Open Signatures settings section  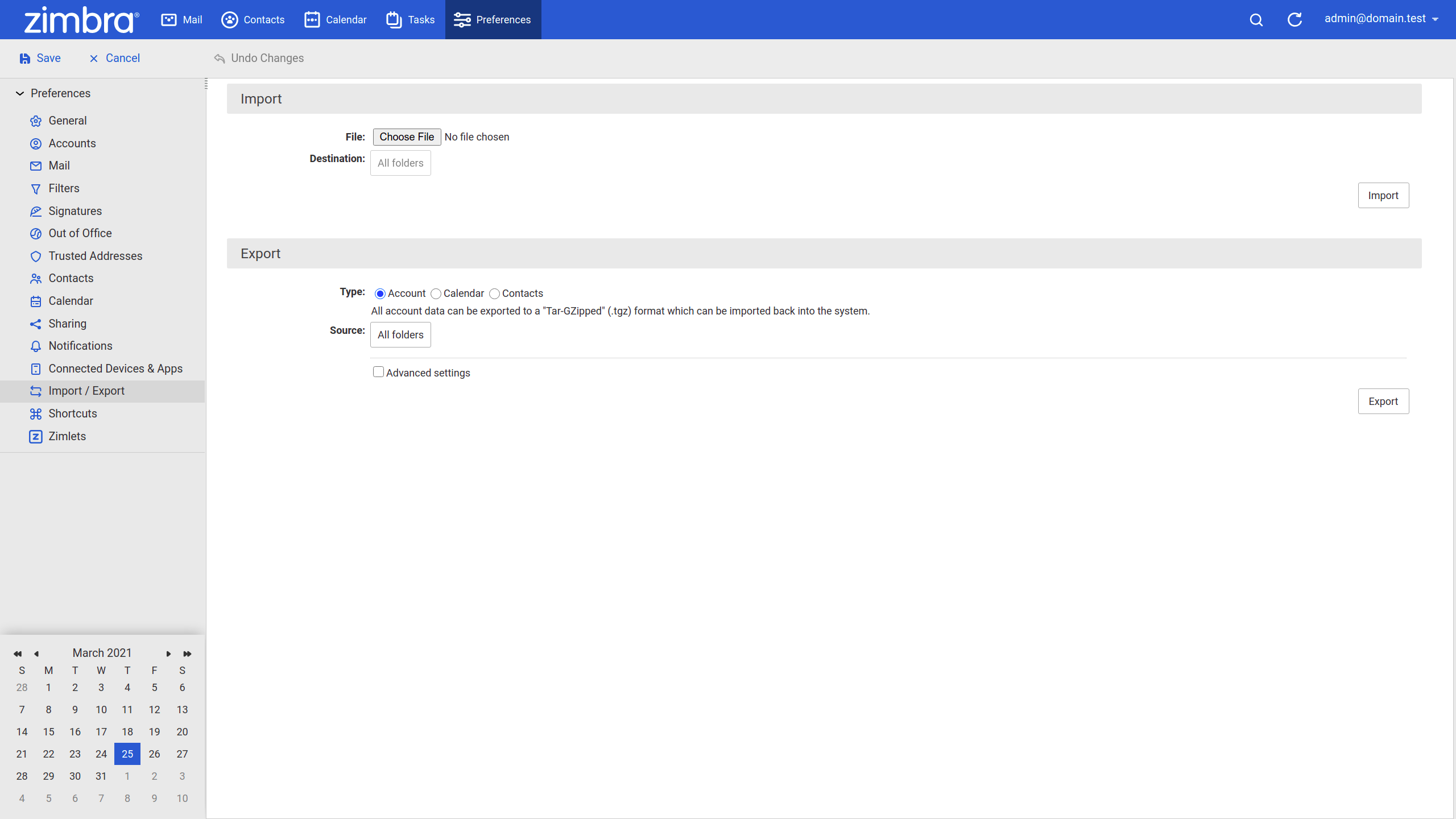click(75, 211)
